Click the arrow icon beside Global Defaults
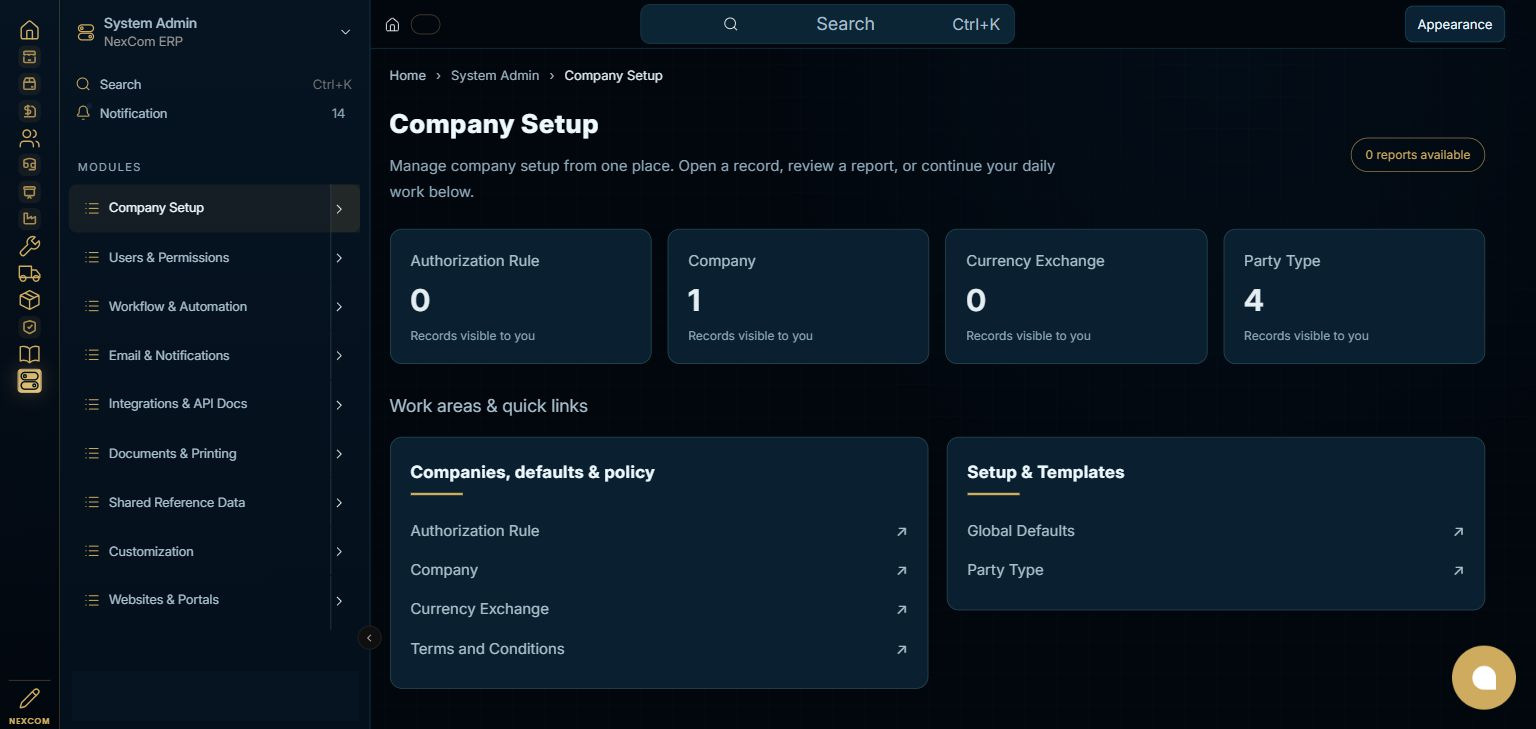1536x729 pixels. (1459, 532)
